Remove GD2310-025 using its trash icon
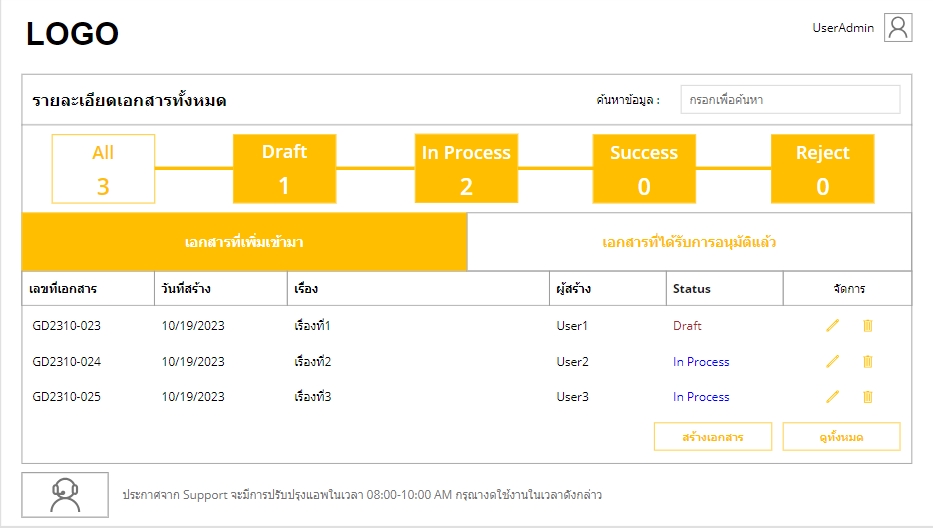The height and width of the screenshot is (528, 933). [x=868, y=396]
